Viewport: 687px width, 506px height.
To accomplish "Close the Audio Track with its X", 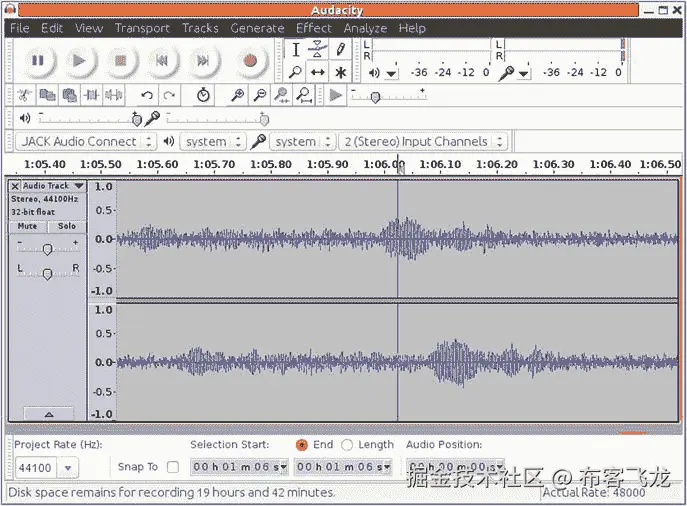I will tap(15, 186).
